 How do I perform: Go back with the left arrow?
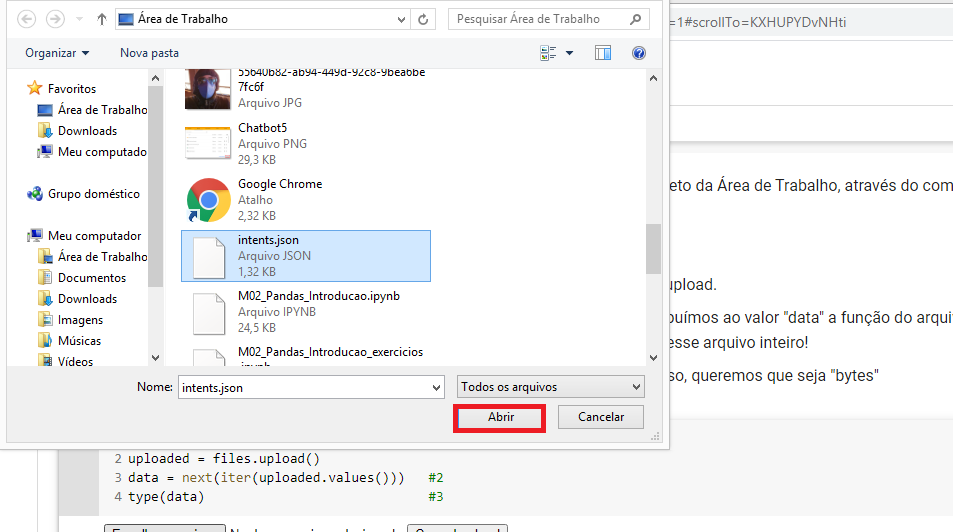pyautogui.click(x=26, y=19)
